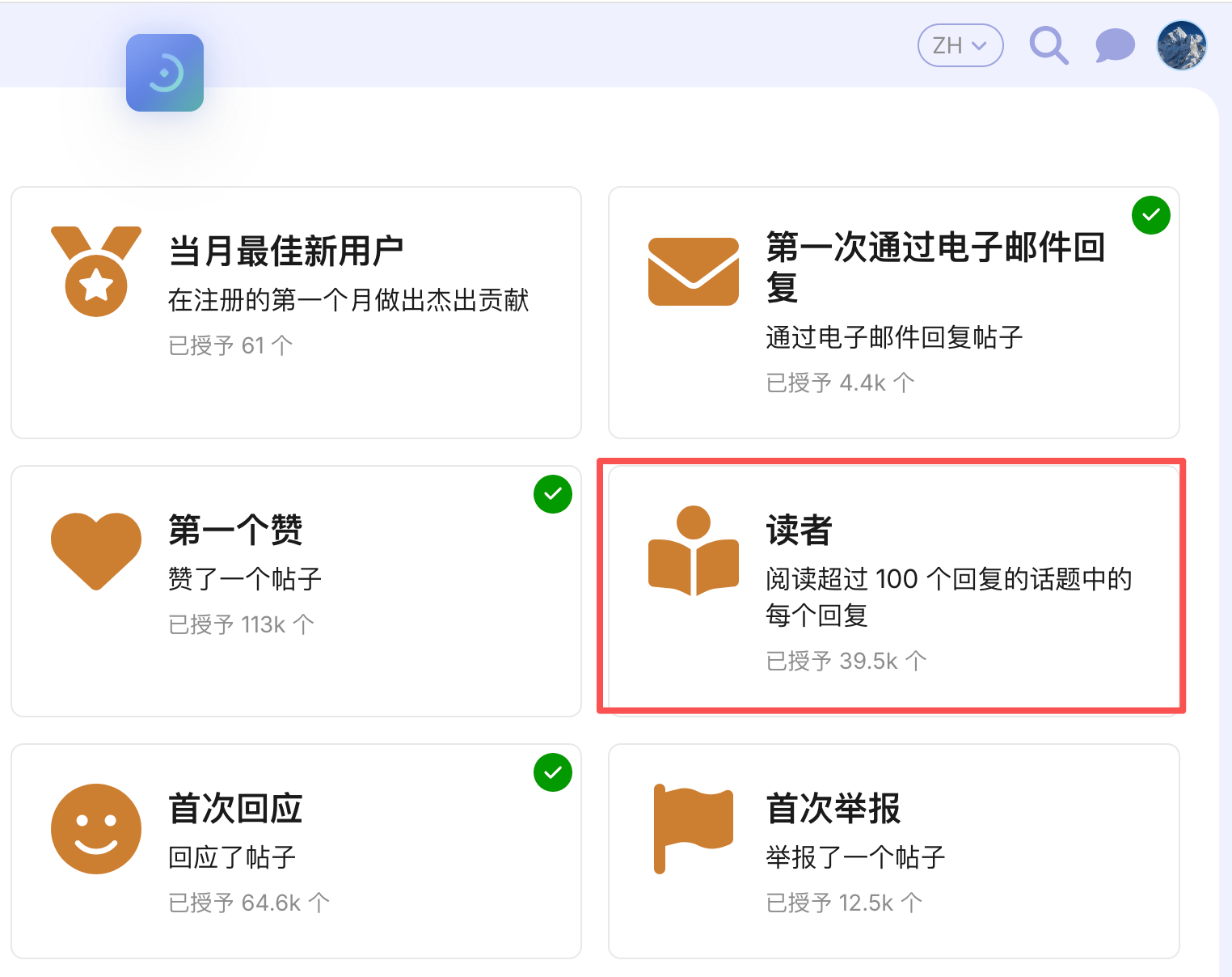Viewport: 1232px width, 977px height.
Task: Open the search magnifier icon
Action: click(1048, 45)
